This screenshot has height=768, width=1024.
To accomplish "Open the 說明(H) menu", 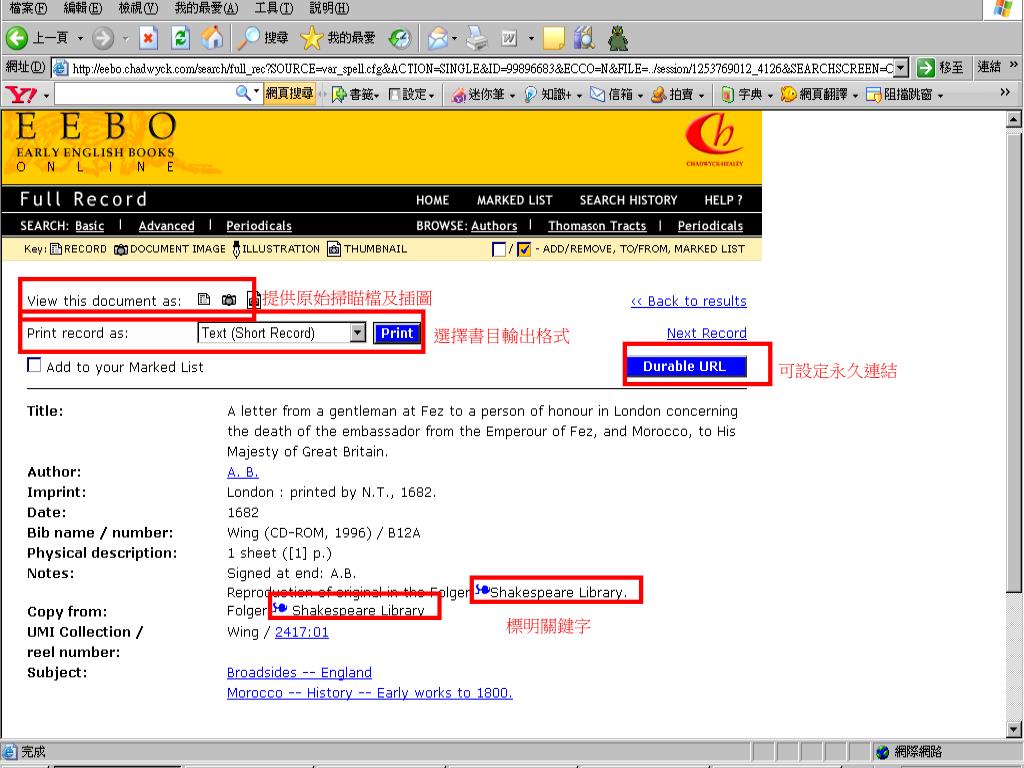I will (329, 8).
